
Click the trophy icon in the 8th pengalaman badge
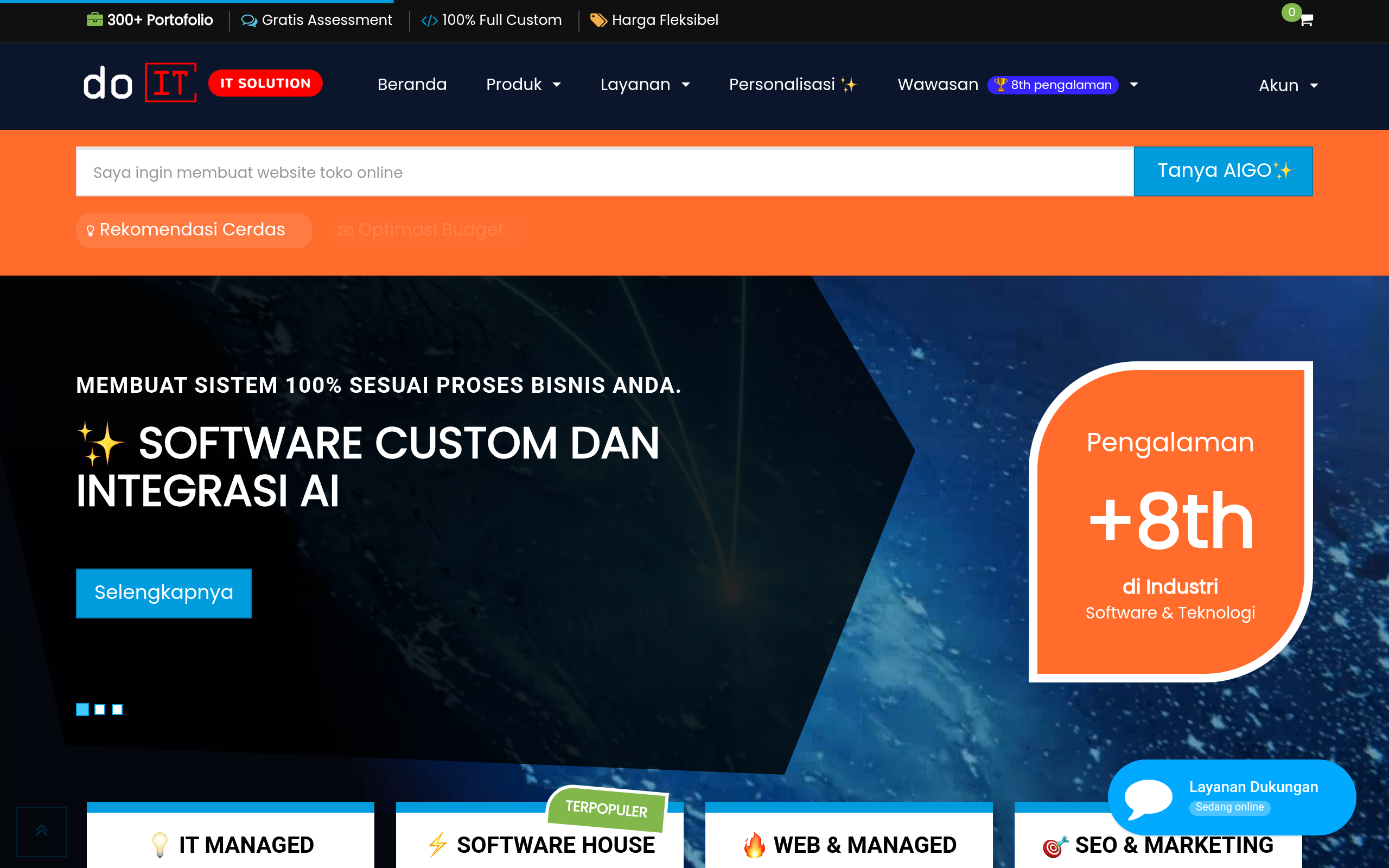point(1001,85)
